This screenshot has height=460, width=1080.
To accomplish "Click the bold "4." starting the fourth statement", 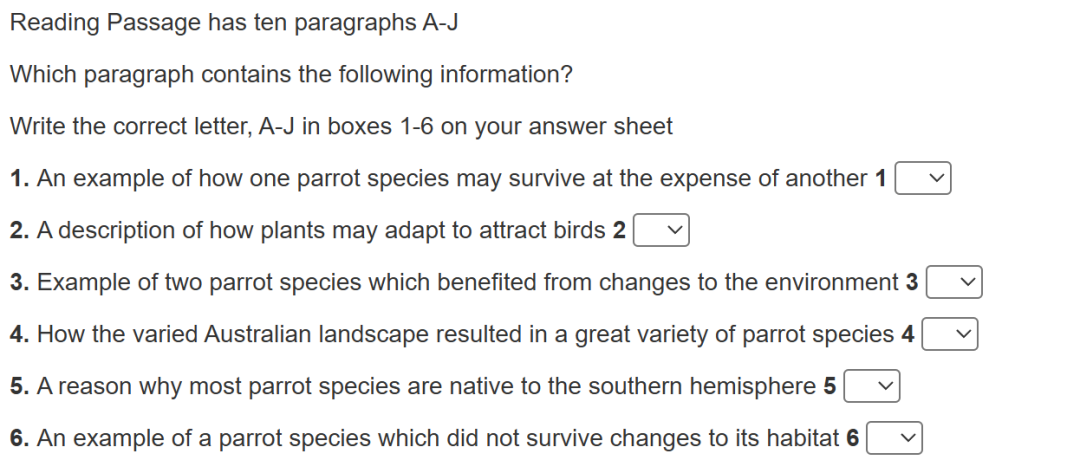I will [x=19, y=335].
